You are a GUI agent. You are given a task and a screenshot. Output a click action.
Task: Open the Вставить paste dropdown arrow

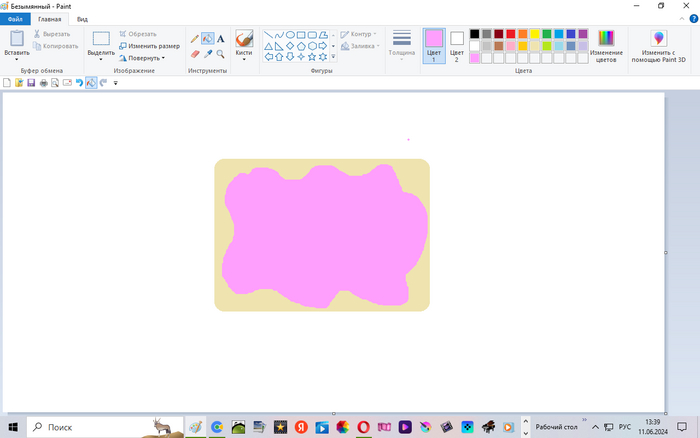(17, 60)
